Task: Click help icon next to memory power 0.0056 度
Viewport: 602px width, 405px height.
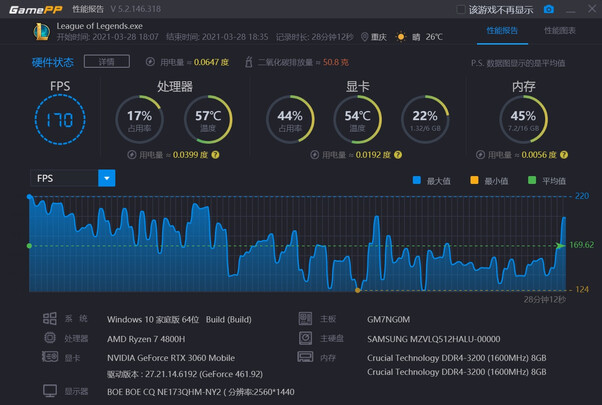Action: [564, 155]
